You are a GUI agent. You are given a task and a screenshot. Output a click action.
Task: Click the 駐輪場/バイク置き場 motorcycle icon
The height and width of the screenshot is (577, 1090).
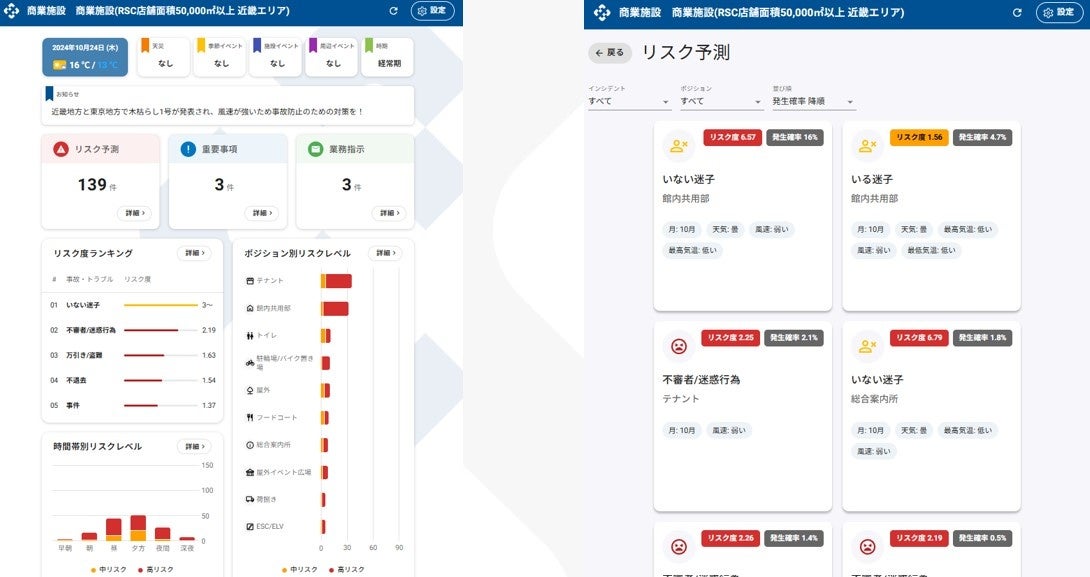pos(250,363)
